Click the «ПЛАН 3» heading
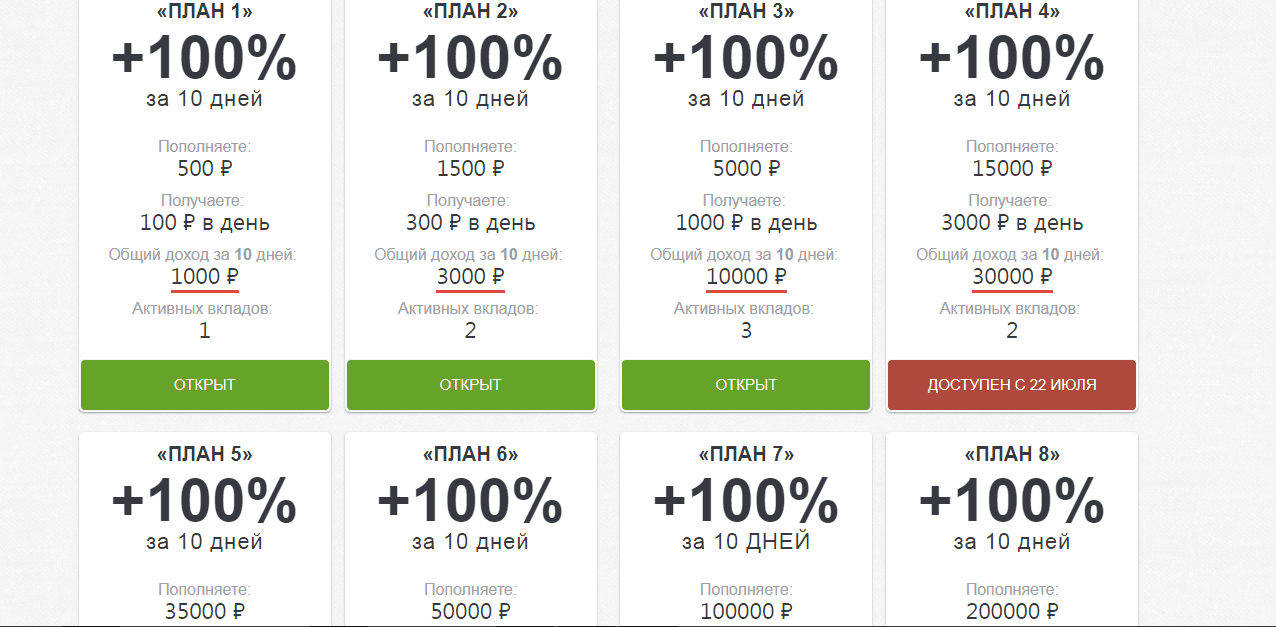1276x627 pixels. [x=746, y=12]
